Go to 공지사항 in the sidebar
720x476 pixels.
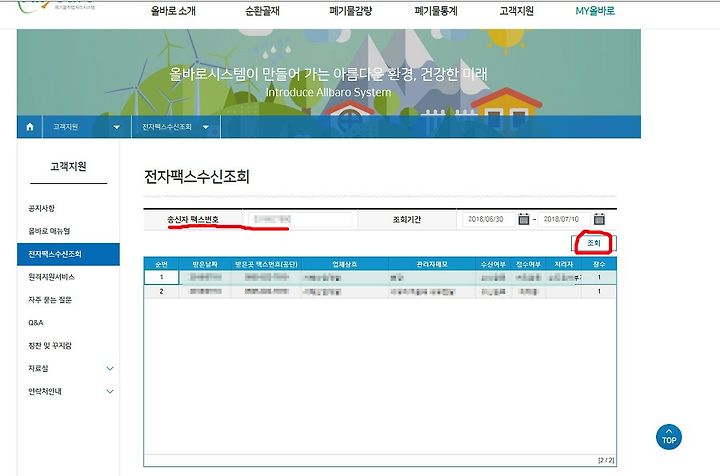(x=41, y=208)
